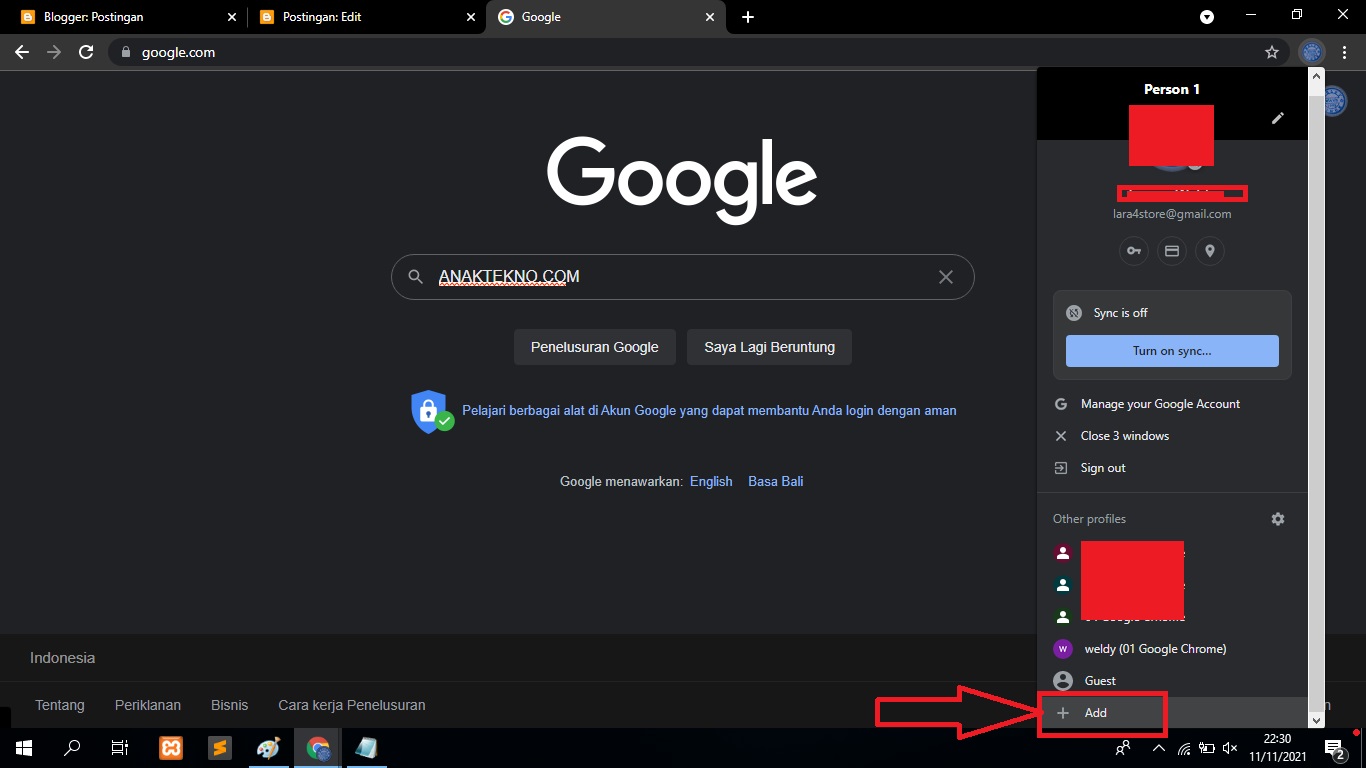
Task: Click profile menu scrollbar up arrow
Action: (x=1316, y=76)
